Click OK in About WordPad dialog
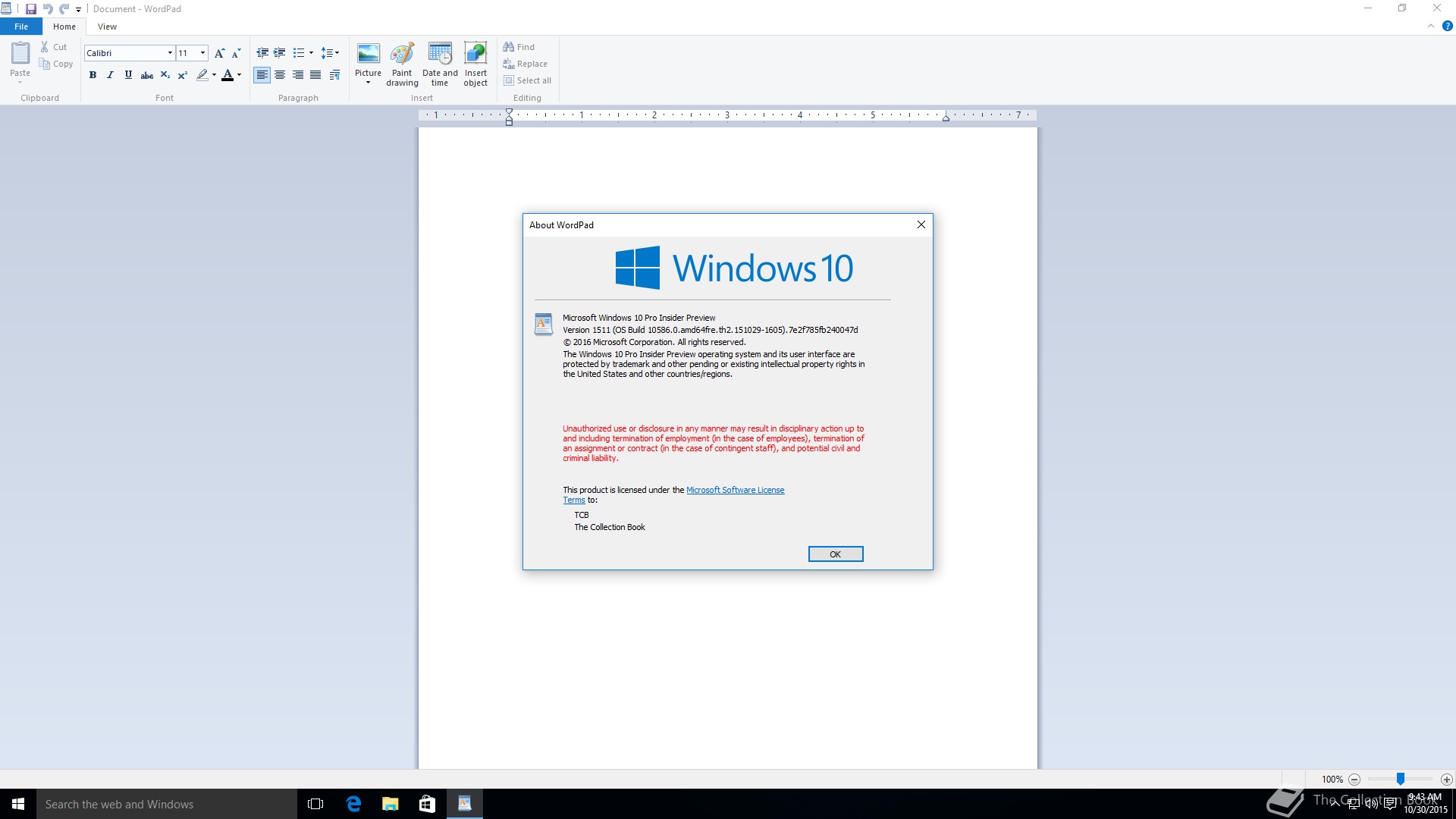This screenshot has width=1456, height=819. click(x=835, y=554)
